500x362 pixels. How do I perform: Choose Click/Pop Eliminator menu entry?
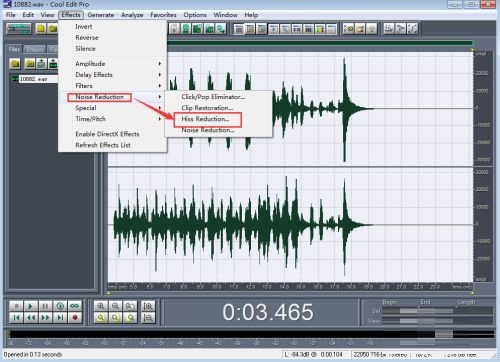[213, 97]
